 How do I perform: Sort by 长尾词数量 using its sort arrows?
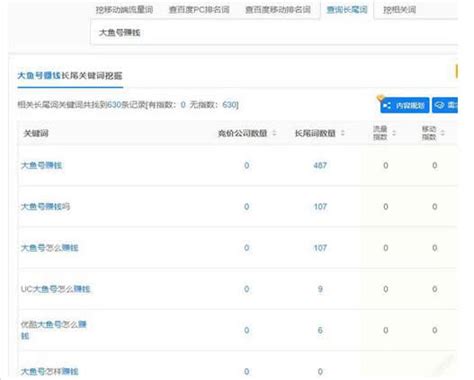tap(342, 133)
